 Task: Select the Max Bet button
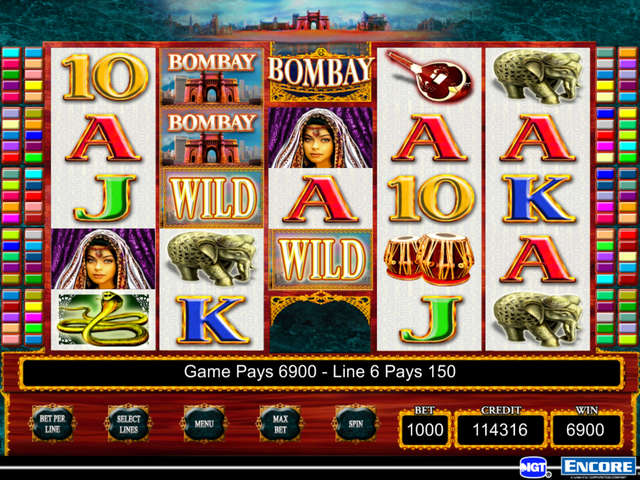(280, 424)
